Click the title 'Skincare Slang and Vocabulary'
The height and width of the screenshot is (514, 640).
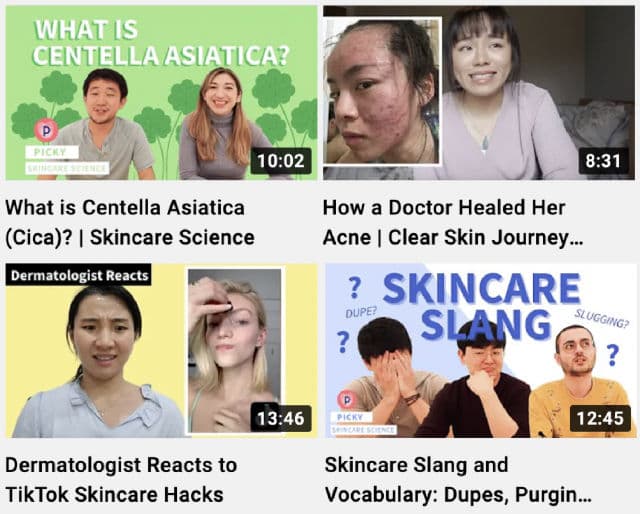click(x=458, y=480)
